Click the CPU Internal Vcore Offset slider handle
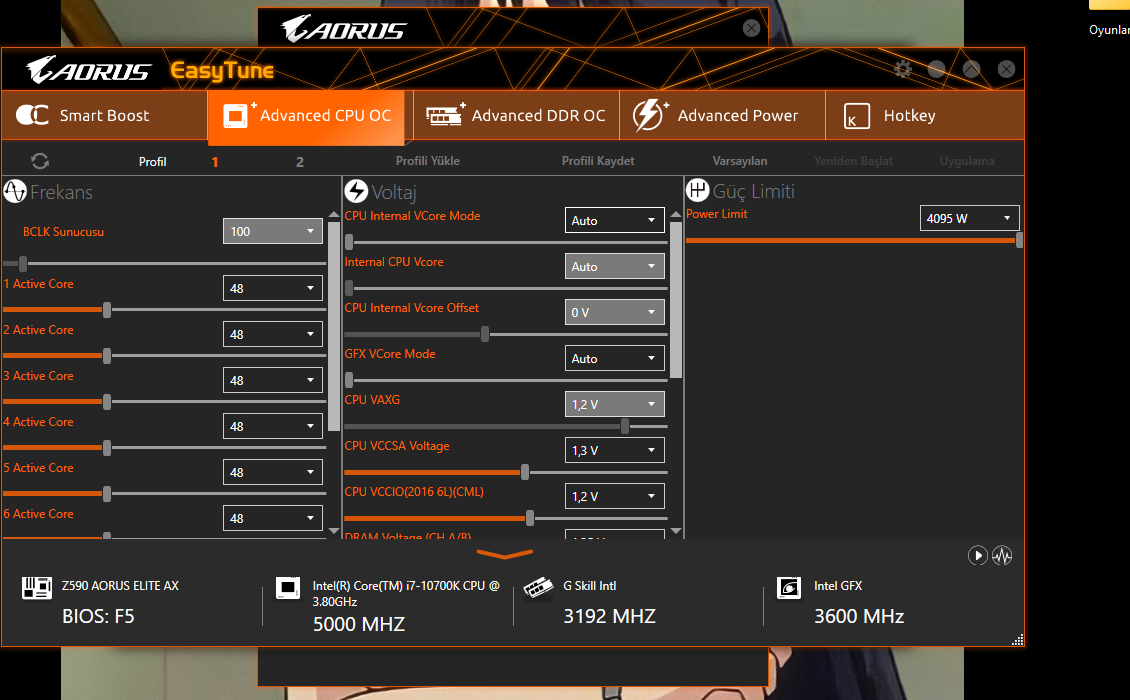Screen dimensions: 1130x700 485,334
